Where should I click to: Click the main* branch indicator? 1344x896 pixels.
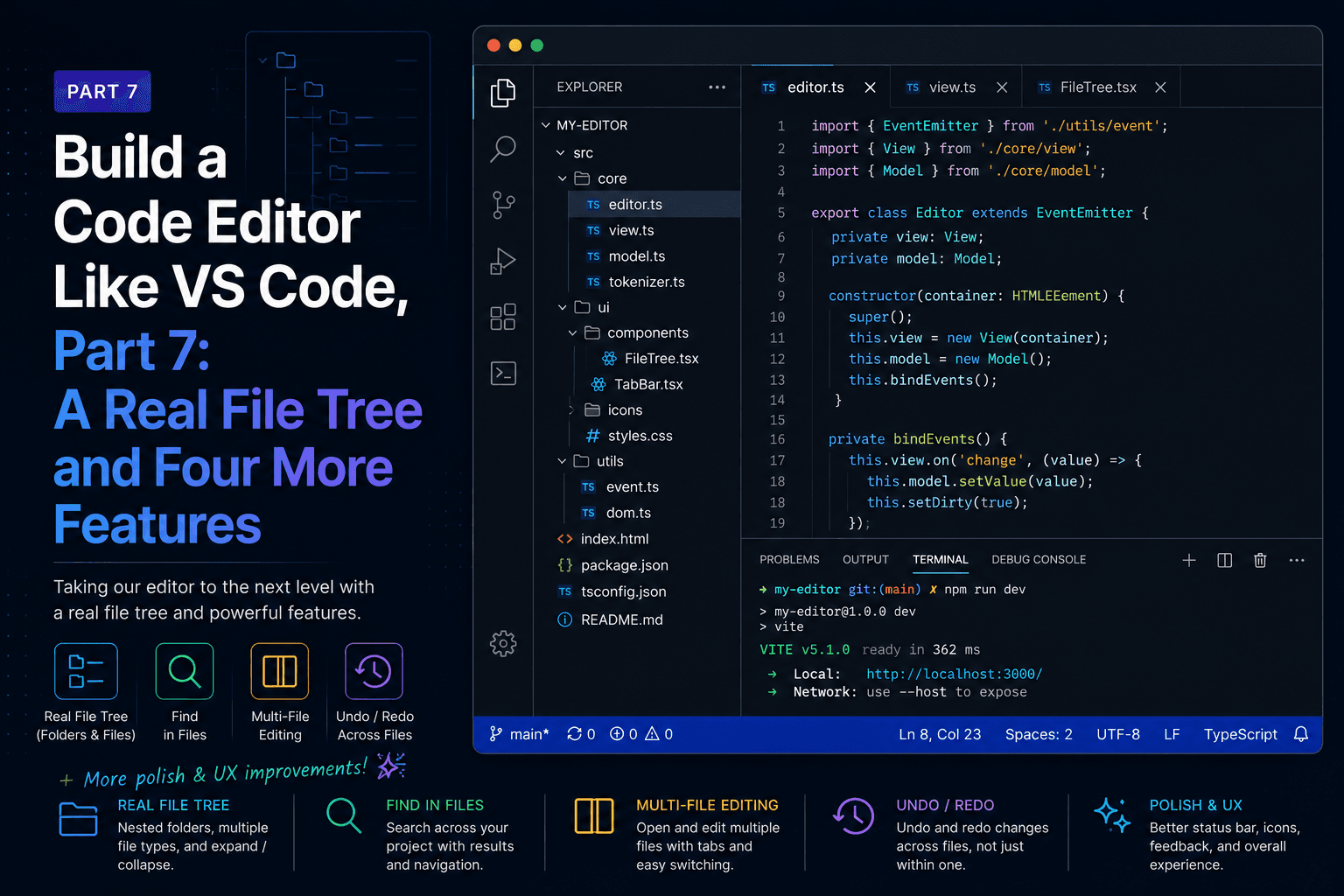[x=520, y=734]
